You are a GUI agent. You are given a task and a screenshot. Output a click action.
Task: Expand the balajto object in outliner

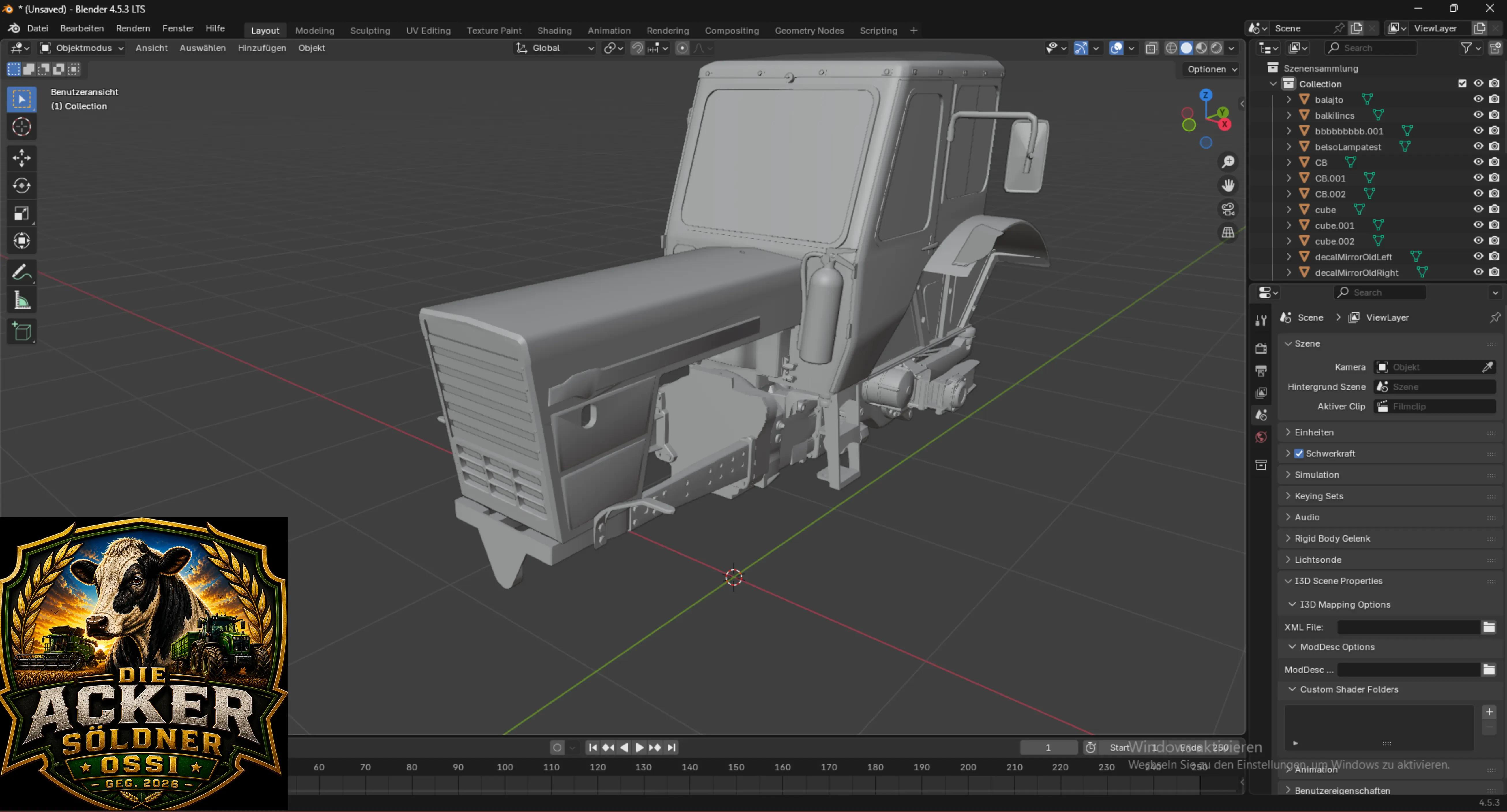1289,99
